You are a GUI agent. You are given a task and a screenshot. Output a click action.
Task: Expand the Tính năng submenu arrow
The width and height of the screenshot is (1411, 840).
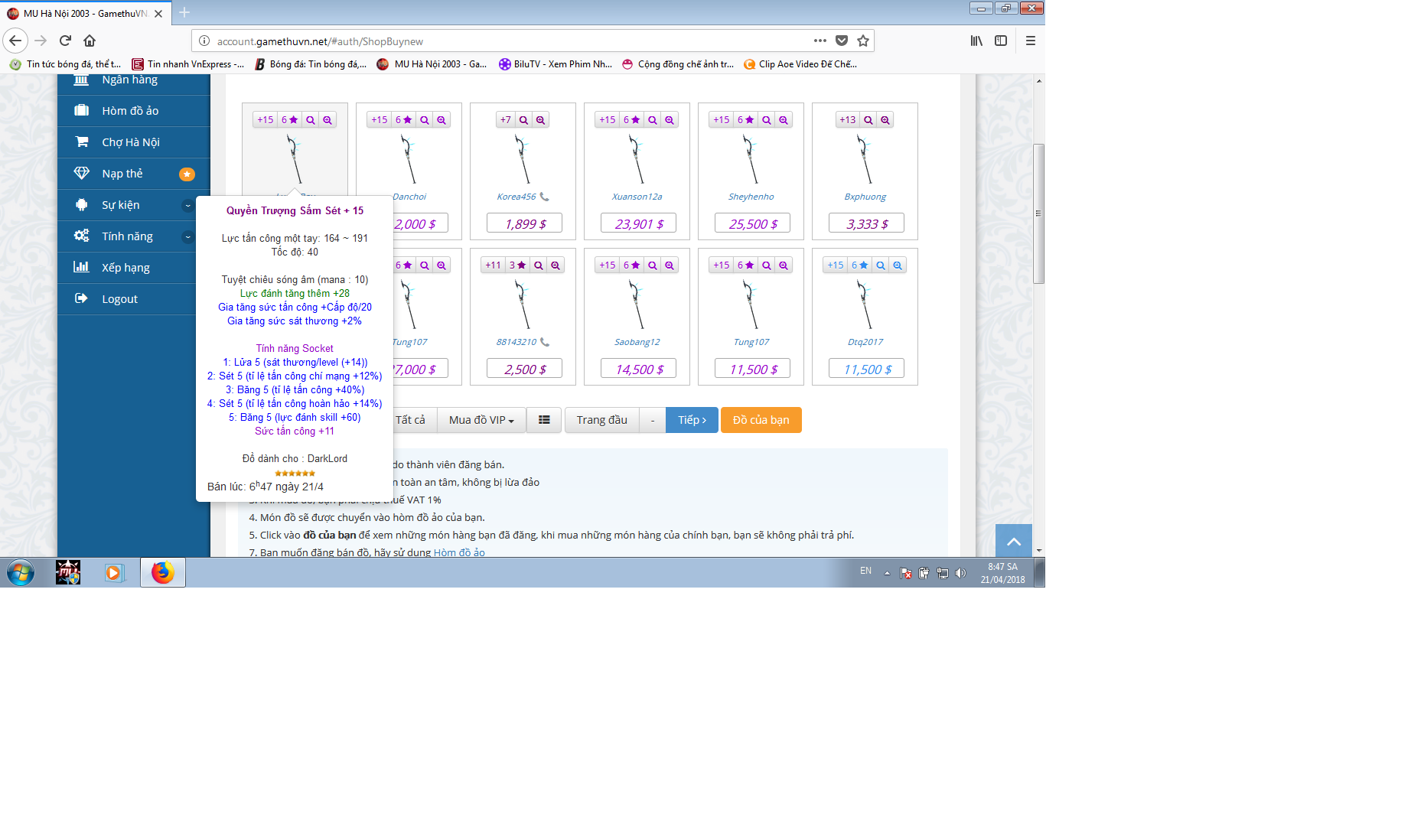pyautogui.click(x=187, y=236)
